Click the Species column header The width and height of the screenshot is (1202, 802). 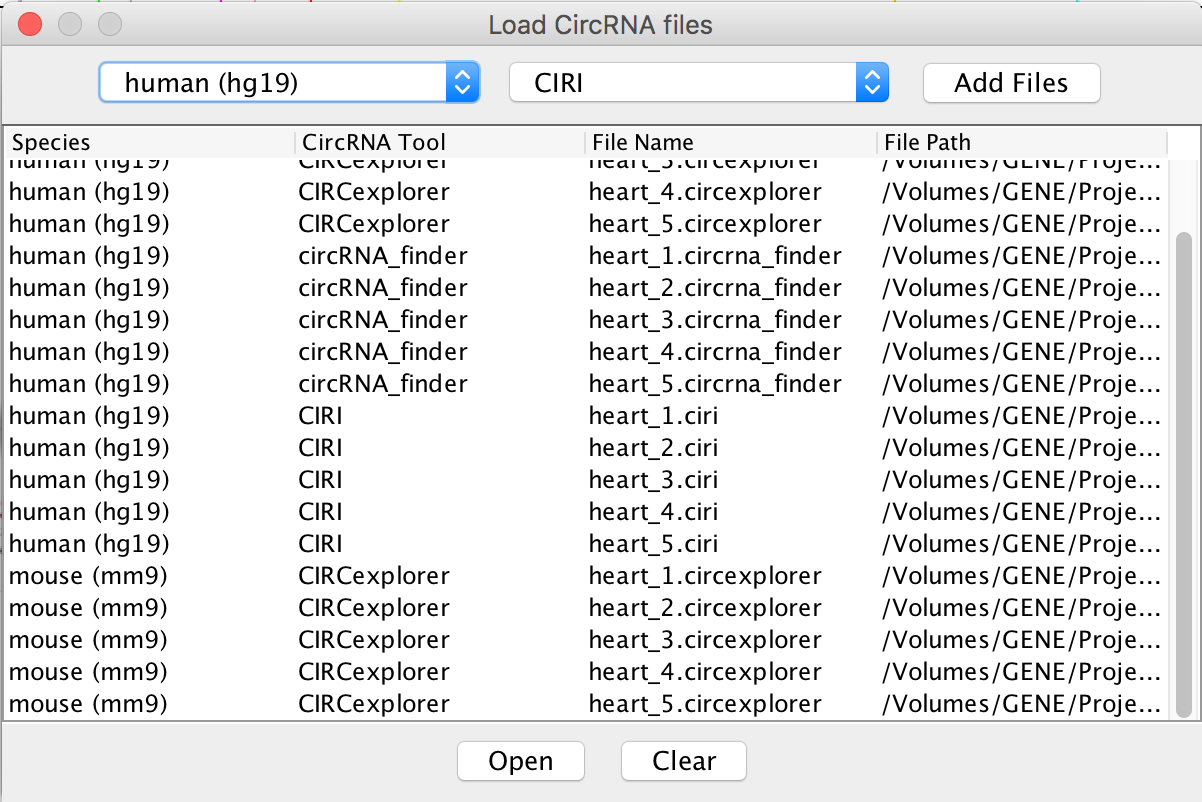pos(150,143)
